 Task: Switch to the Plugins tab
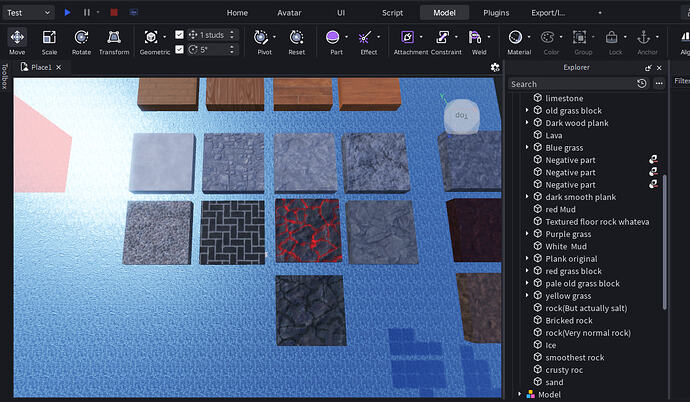496,13
